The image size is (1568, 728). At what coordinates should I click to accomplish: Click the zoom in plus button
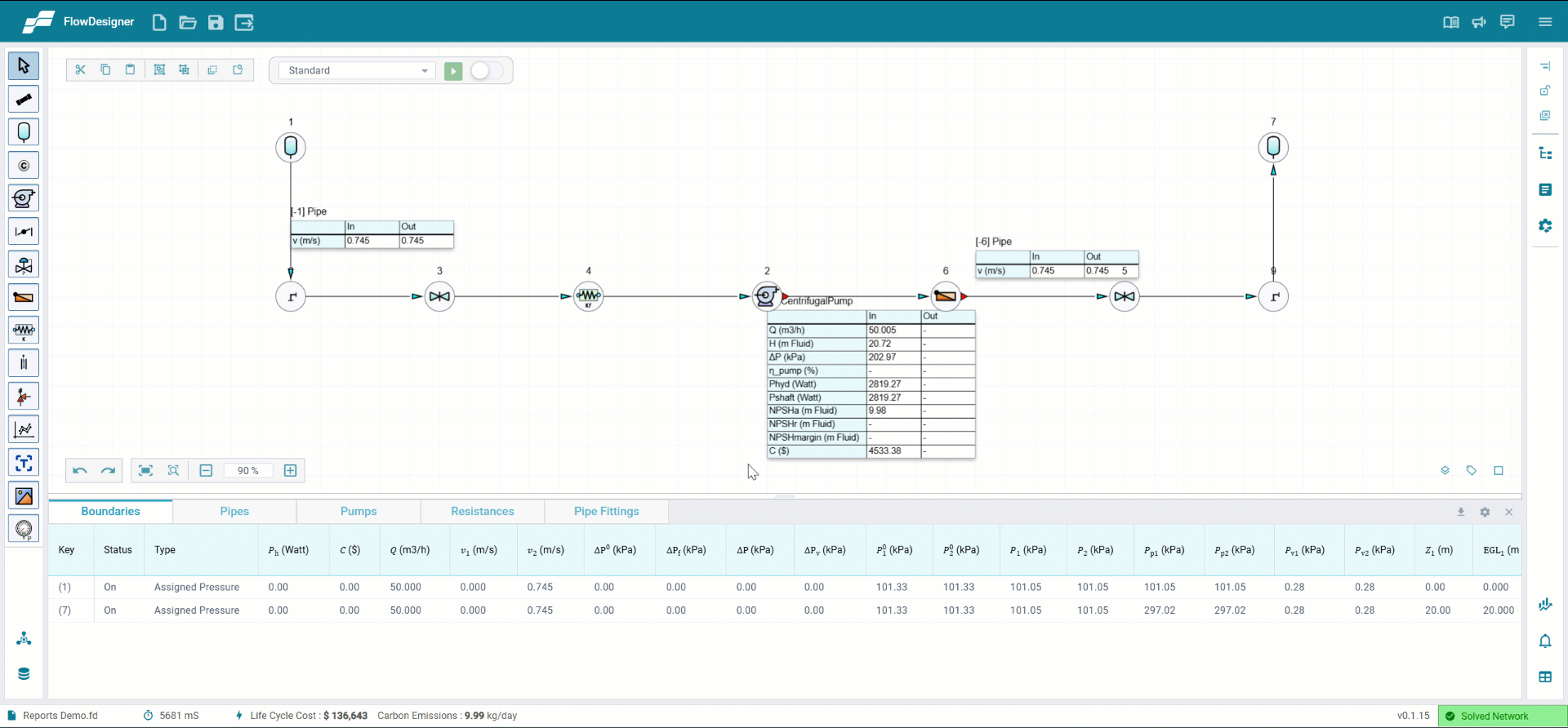click(290, 471)
